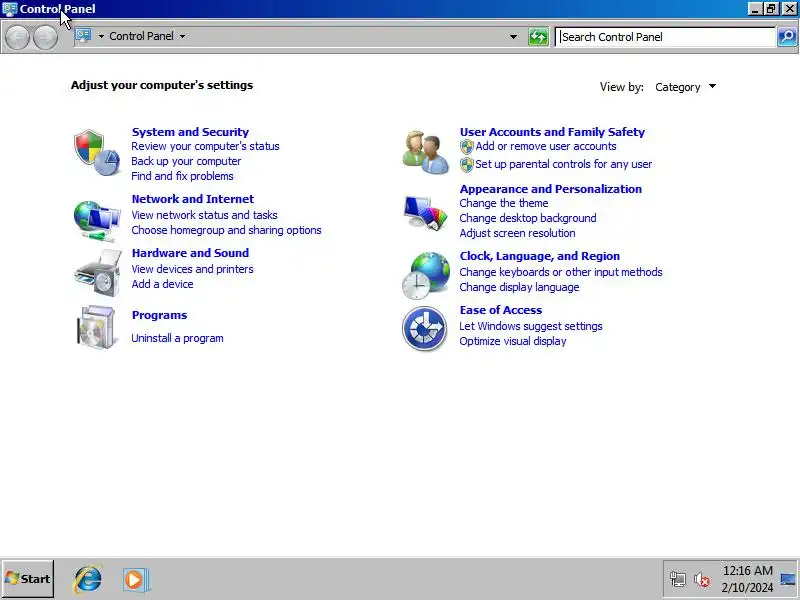Click Change desktop background
800x600 pixels.
click(x=528, y=218)
